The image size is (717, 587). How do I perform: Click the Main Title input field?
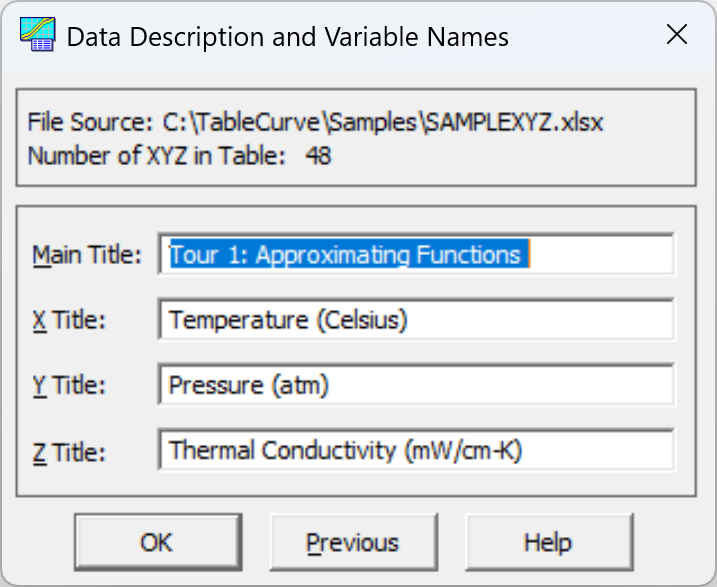point(416,254)
